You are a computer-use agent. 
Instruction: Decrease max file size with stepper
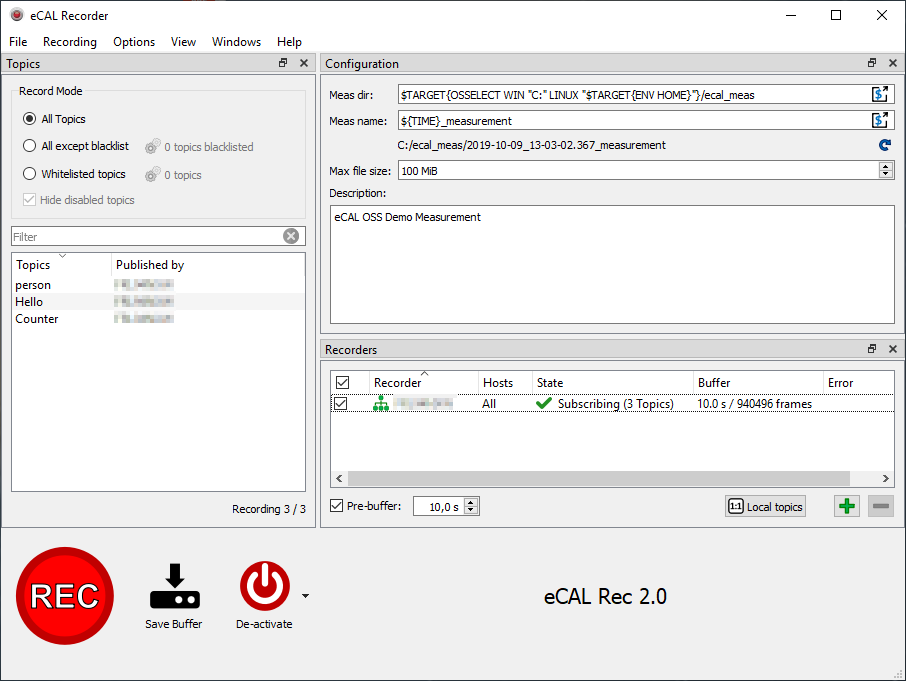click(x=886, y=174)
